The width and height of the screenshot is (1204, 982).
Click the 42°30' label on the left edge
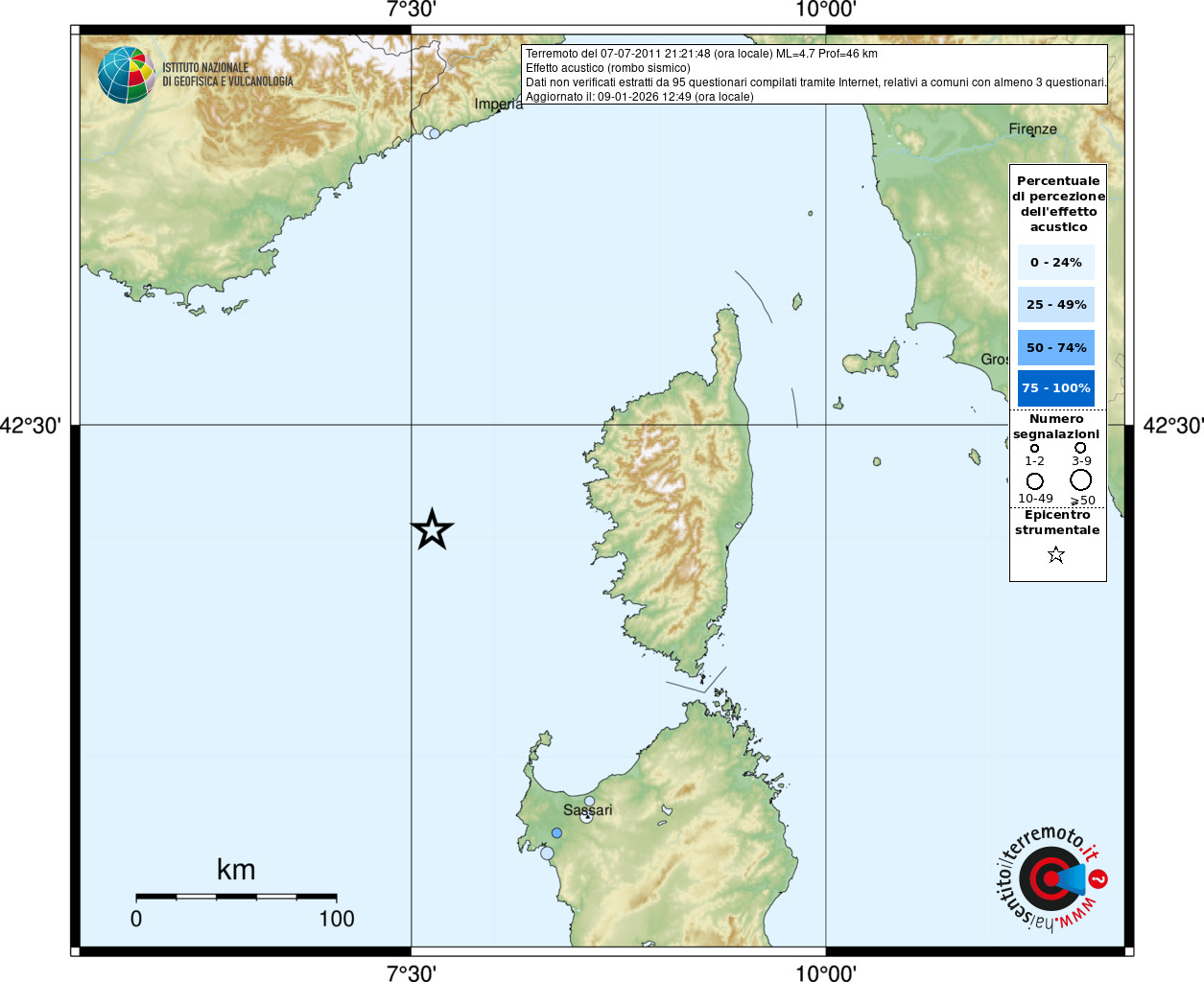point(31,426)
